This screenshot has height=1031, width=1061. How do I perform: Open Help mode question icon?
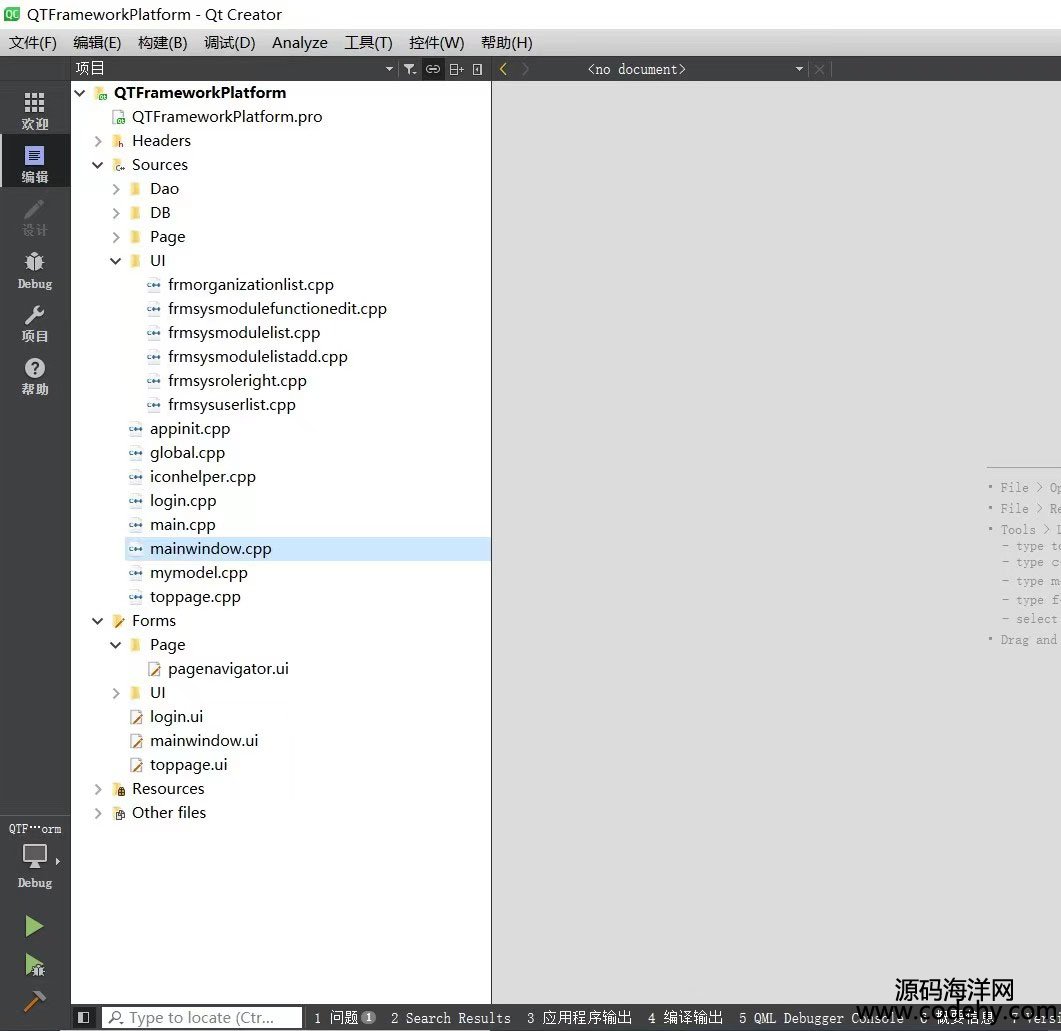tap(35, 376)
